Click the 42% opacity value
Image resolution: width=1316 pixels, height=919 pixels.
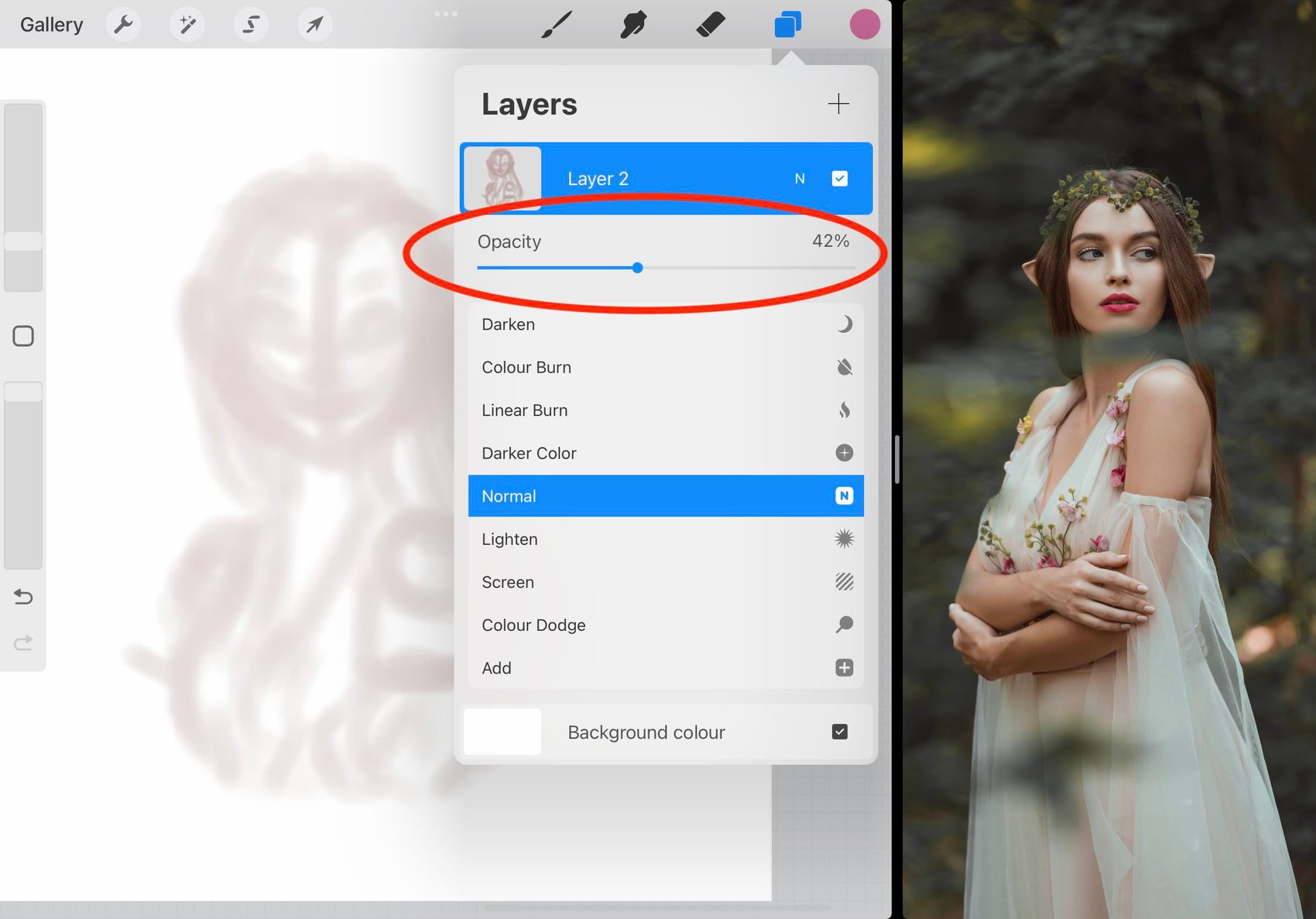click(831, 242)
